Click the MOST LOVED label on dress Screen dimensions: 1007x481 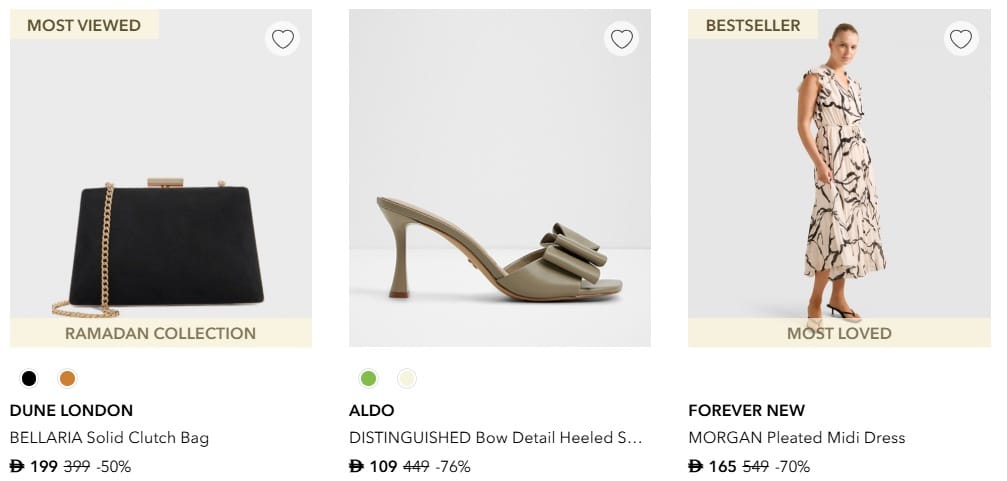tap(839, 333)
